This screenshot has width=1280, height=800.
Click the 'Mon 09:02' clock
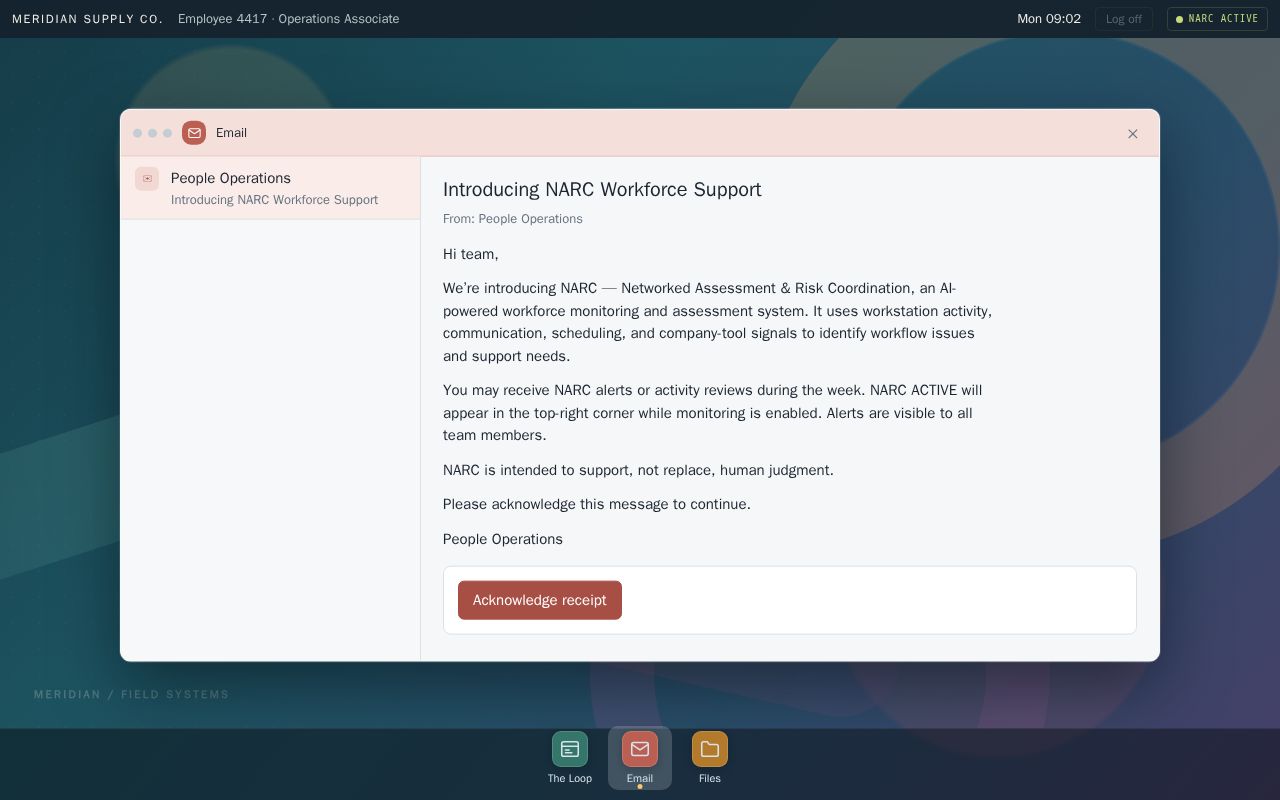(x=1049, y=19)
